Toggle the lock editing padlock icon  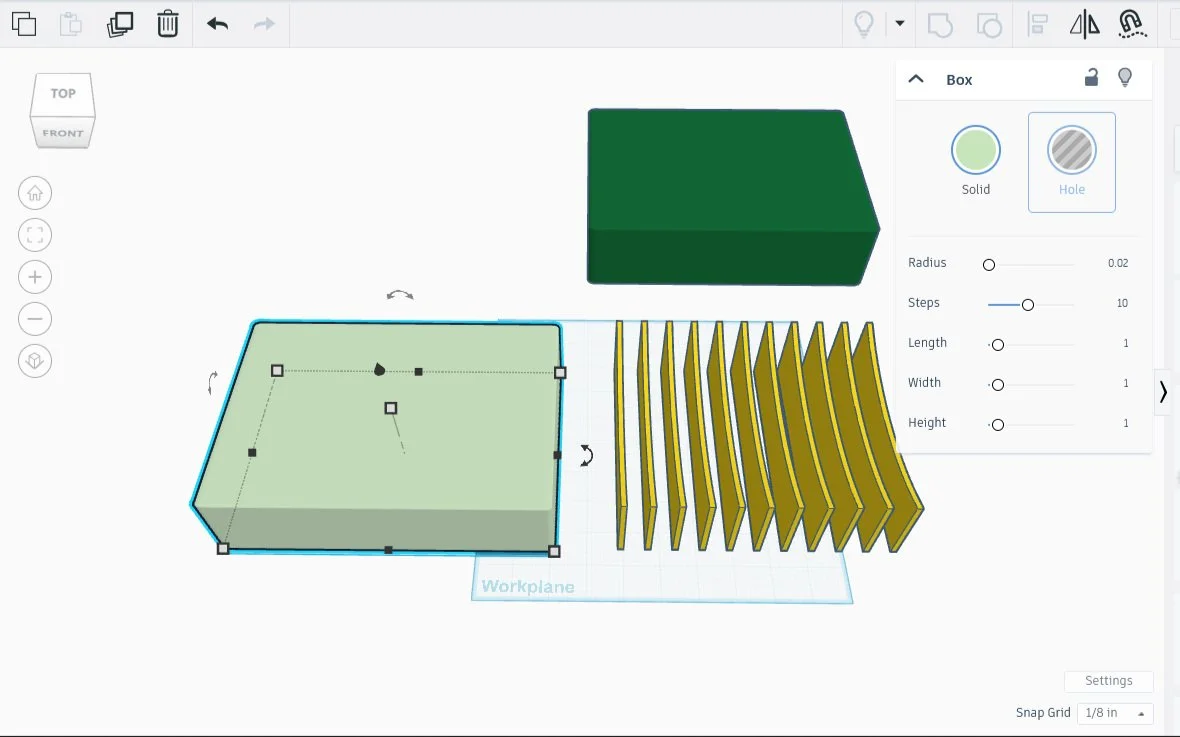[x=1091, y=77]
